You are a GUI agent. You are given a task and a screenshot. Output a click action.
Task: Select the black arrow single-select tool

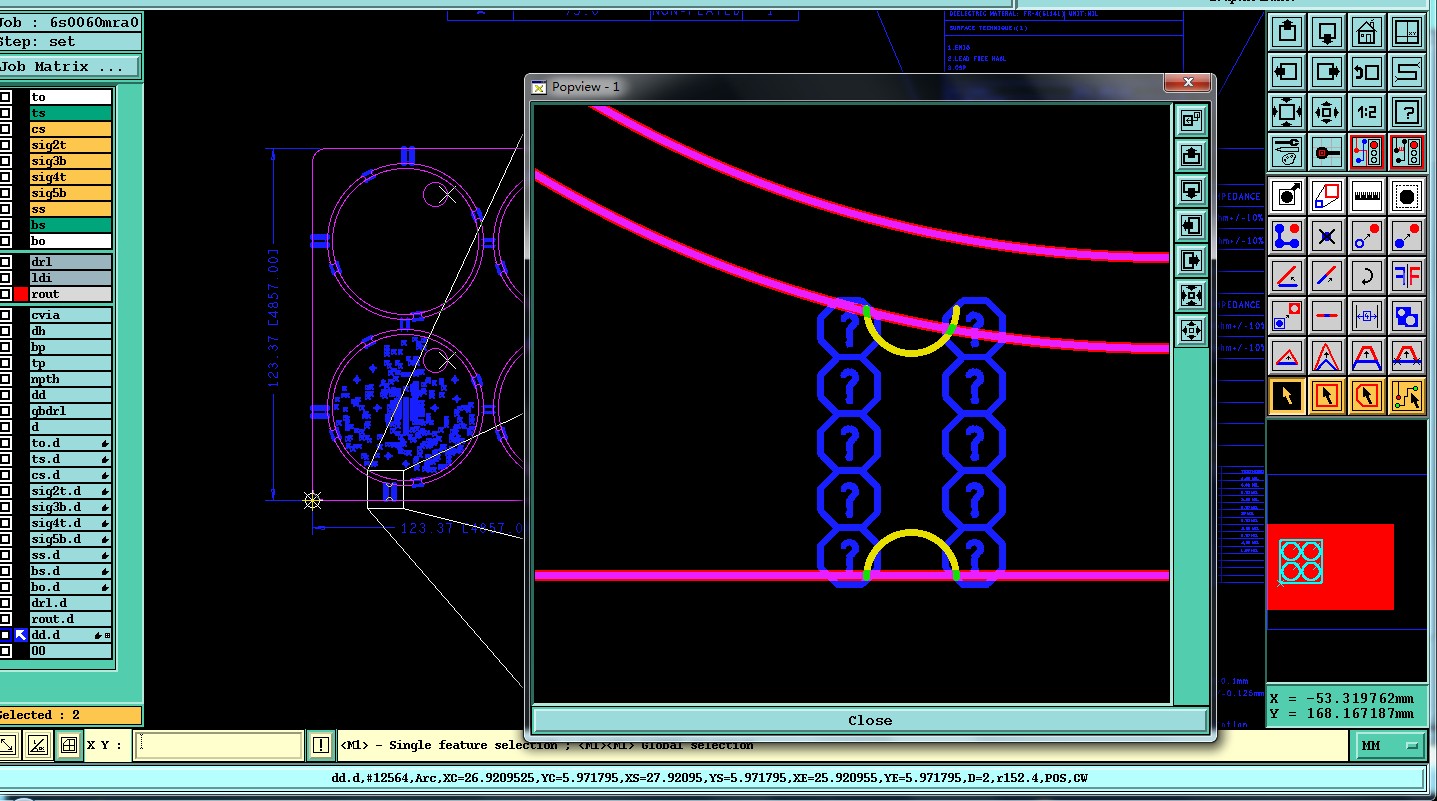point(1287,396)
